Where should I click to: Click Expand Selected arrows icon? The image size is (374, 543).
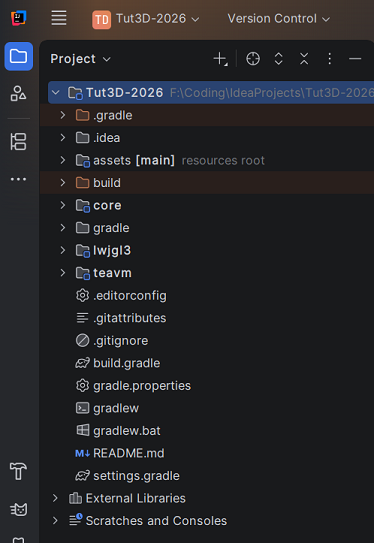(x=278, y=59)
